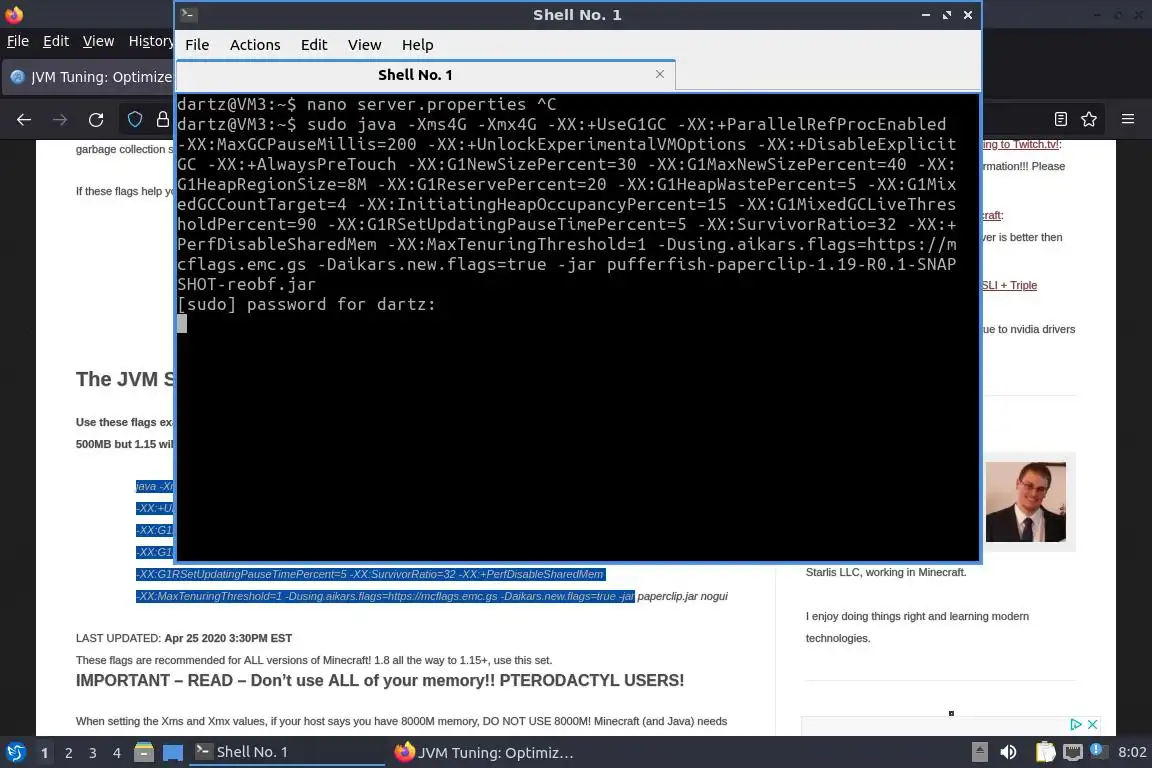Click 'Starlis LLC, working in Minecraft.' text
1152x768 pixels.
(x=886, y=572)
